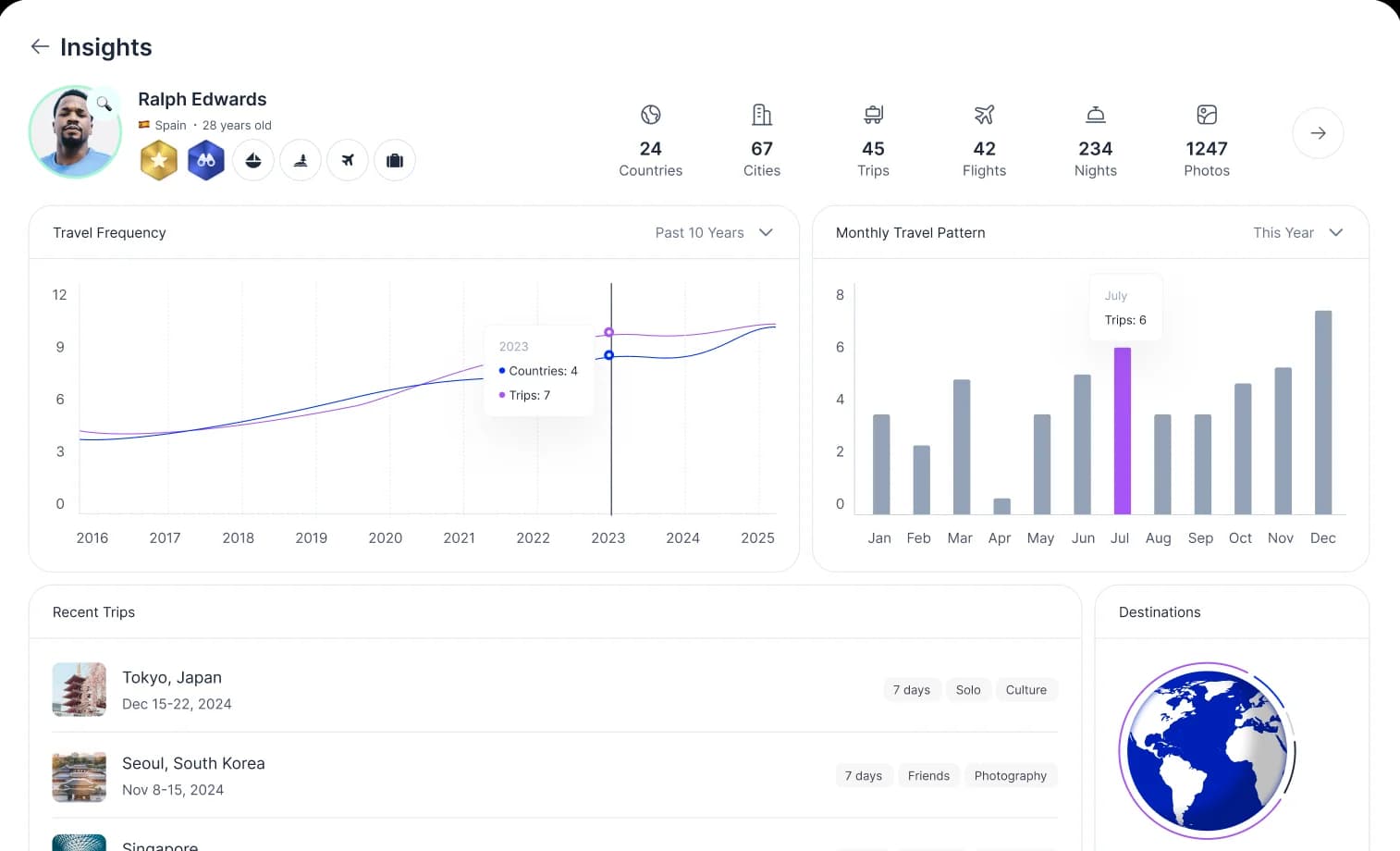Click the purple Trips marker at 2023
The height and width of the screenshot is (851, 1400).
pyautogui.click(x=608, y=332)
